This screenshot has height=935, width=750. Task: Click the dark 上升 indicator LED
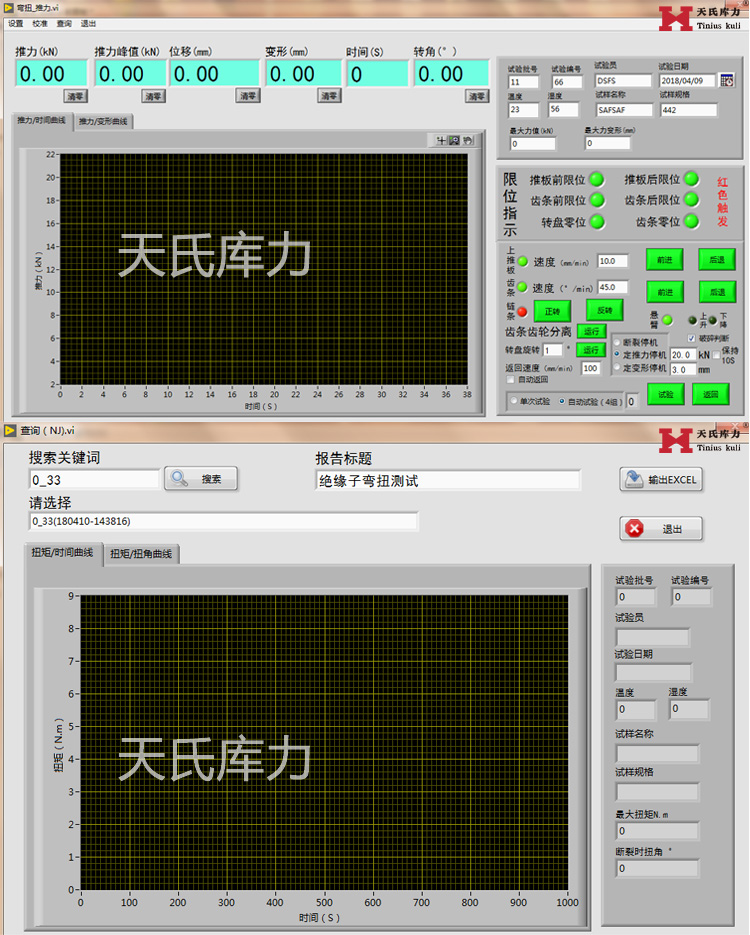692,320
